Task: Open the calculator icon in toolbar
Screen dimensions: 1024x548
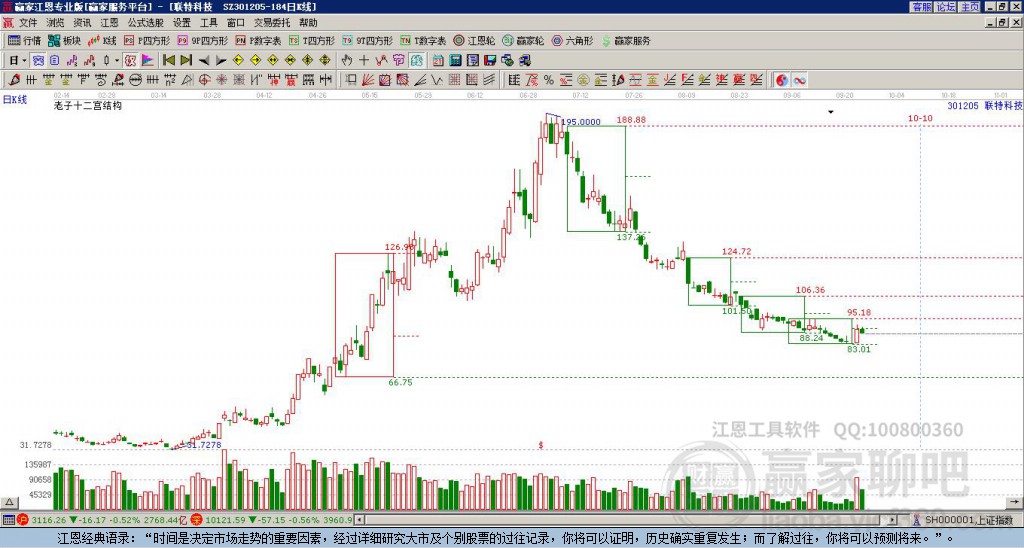Action: pyautogui.click(x=455, y=61)
